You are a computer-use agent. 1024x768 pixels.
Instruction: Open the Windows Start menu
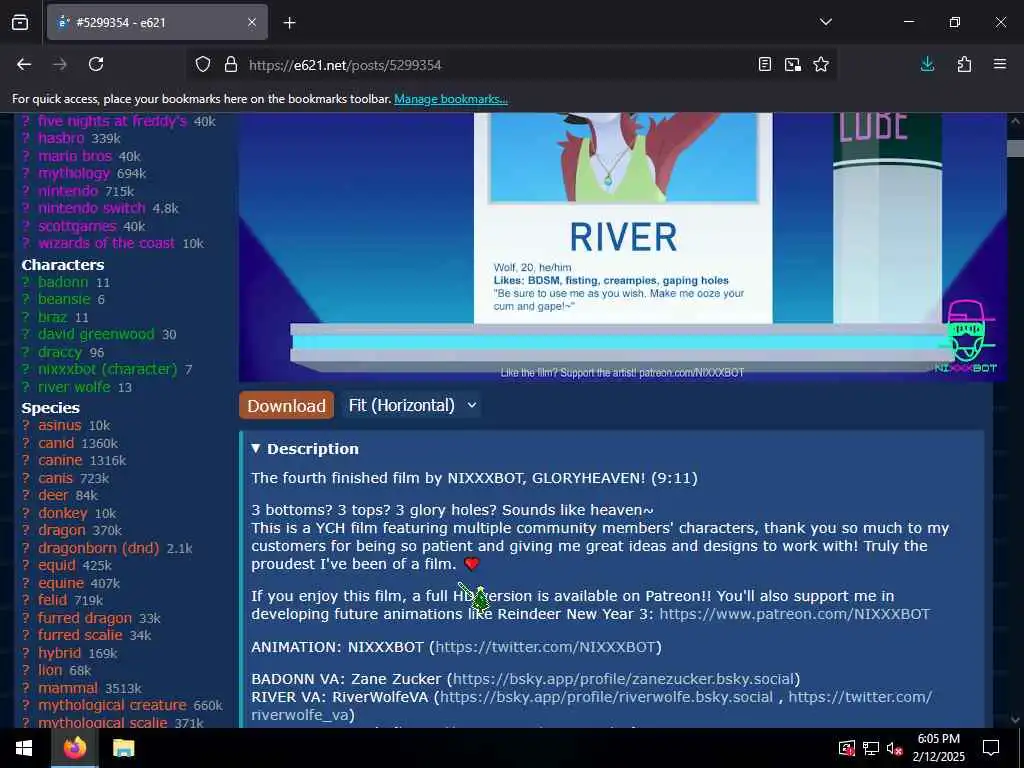[24, 748]
